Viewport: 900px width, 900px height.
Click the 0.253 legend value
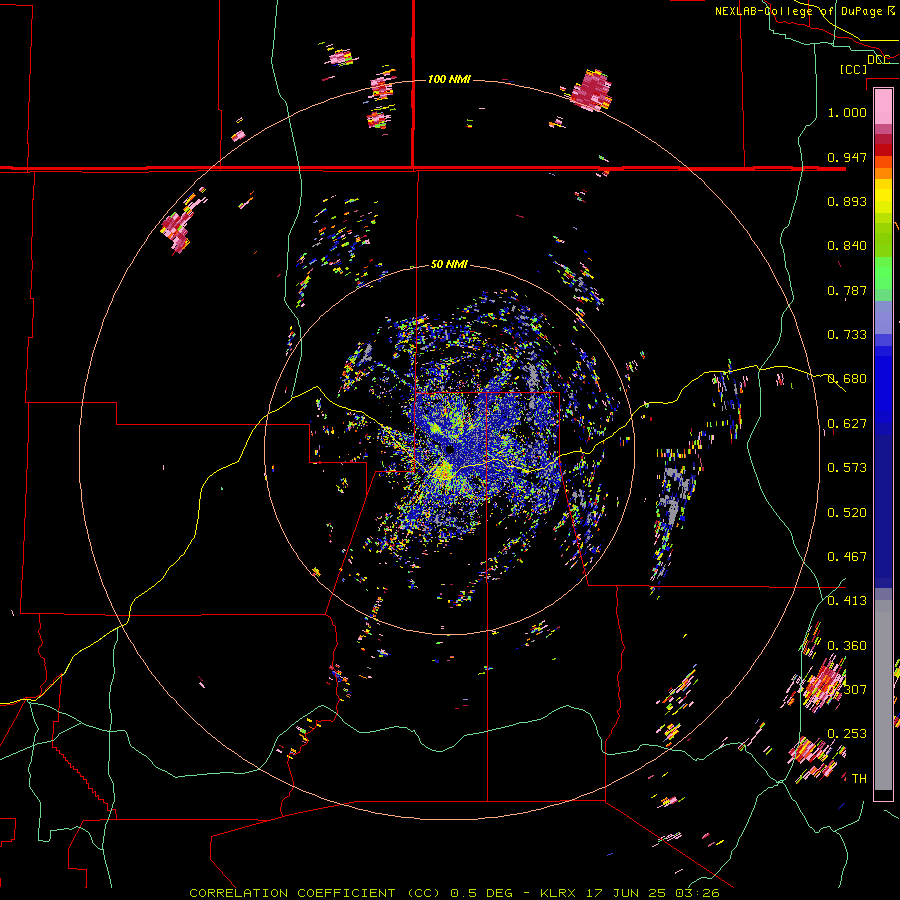847,734
